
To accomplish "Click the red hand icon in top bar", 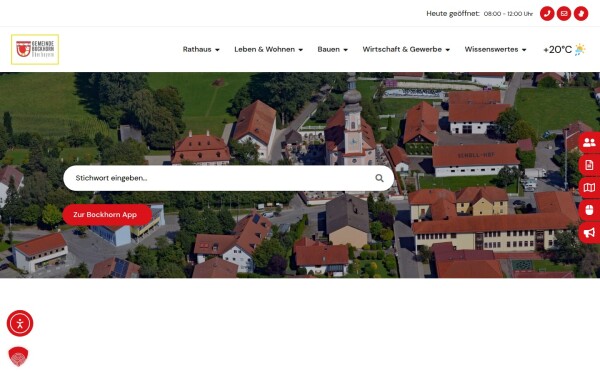I will (581, 14).
